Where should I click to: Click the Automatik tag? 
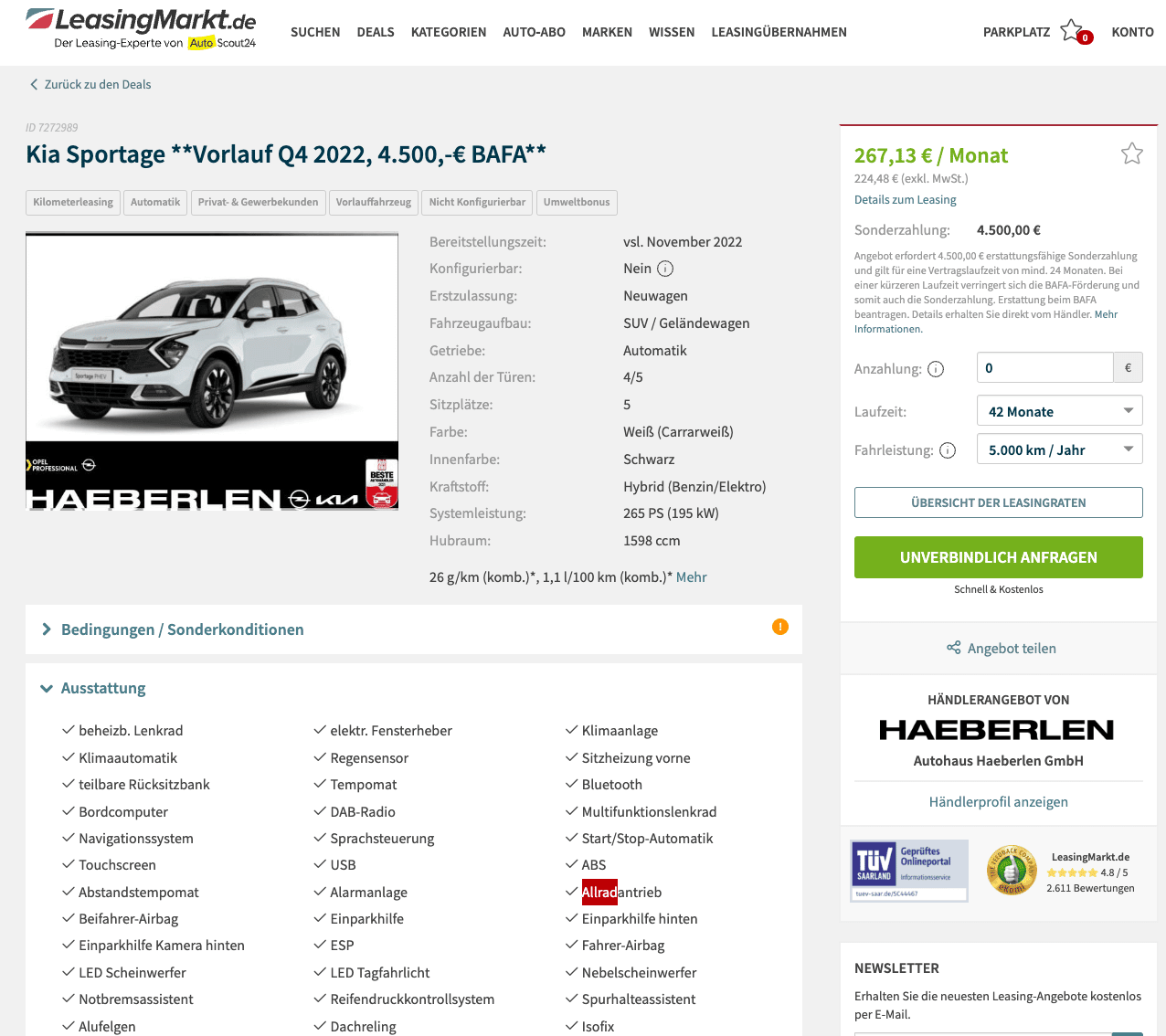click(155, 202)
